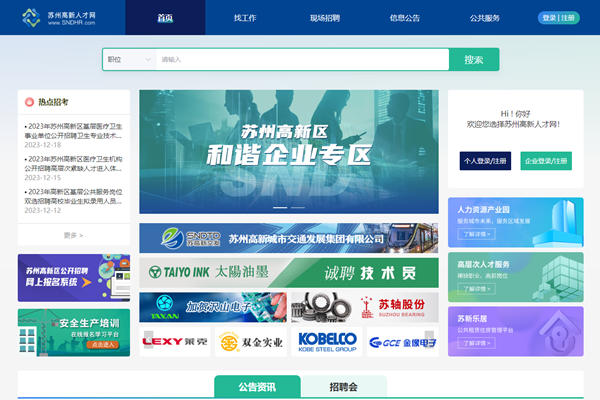
Task: Open the 苏州高新城市交通发展集团 banner
Action: pyautogui.click(x=289, y=238)
